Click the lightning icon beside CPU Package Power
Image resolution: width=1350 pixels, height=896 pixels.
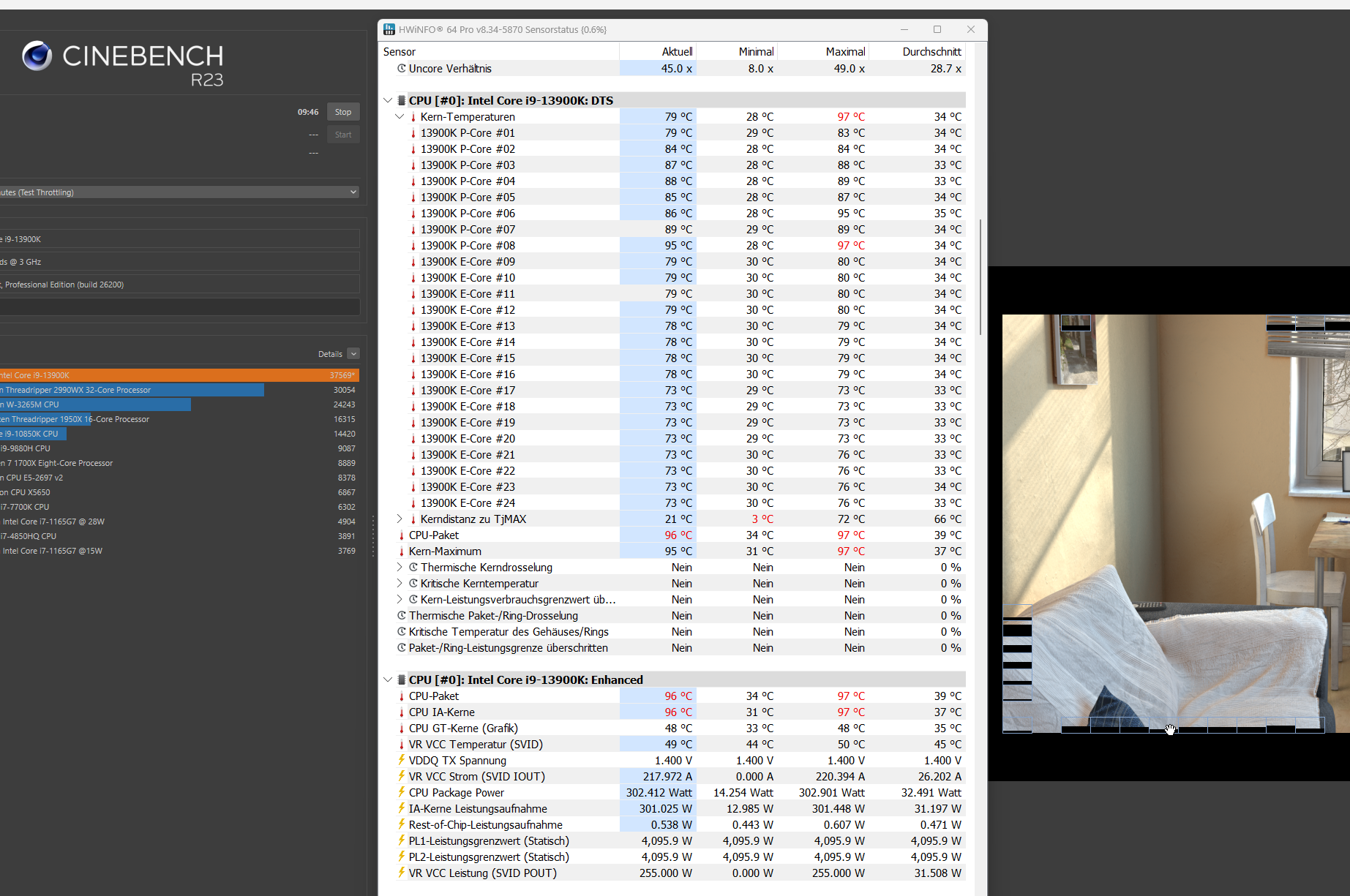[x=402, y=792]
